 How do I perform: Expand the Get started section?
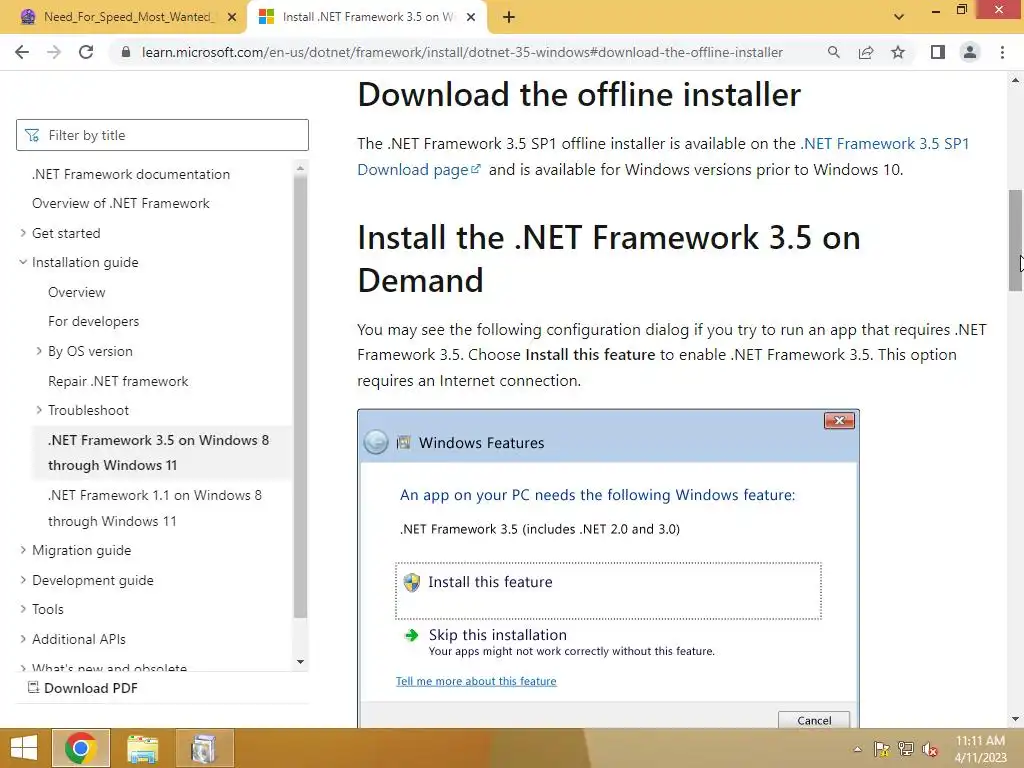coord(23,233)
